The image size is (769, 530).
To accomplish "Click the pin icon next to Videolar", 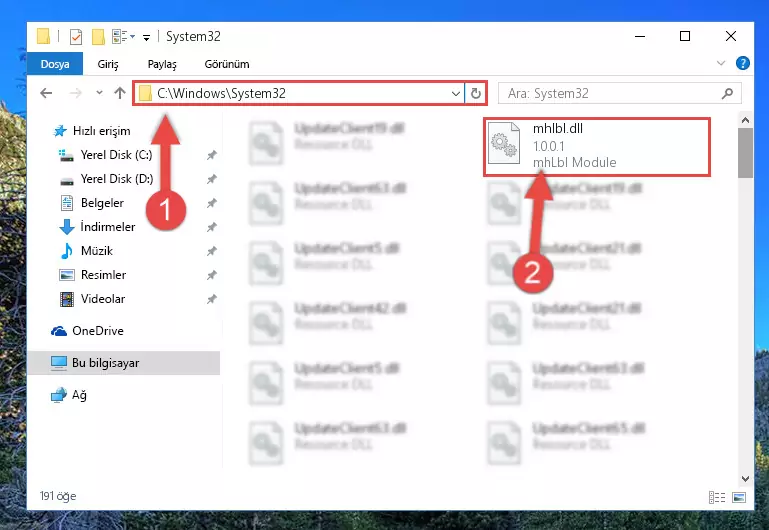I will [211, 299].
